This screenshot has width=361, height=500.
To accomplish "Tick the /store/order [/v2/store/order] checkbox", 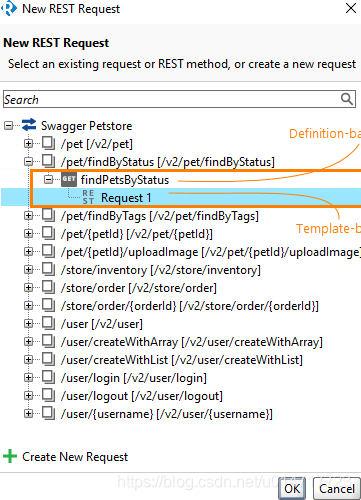I will point(49,287).
